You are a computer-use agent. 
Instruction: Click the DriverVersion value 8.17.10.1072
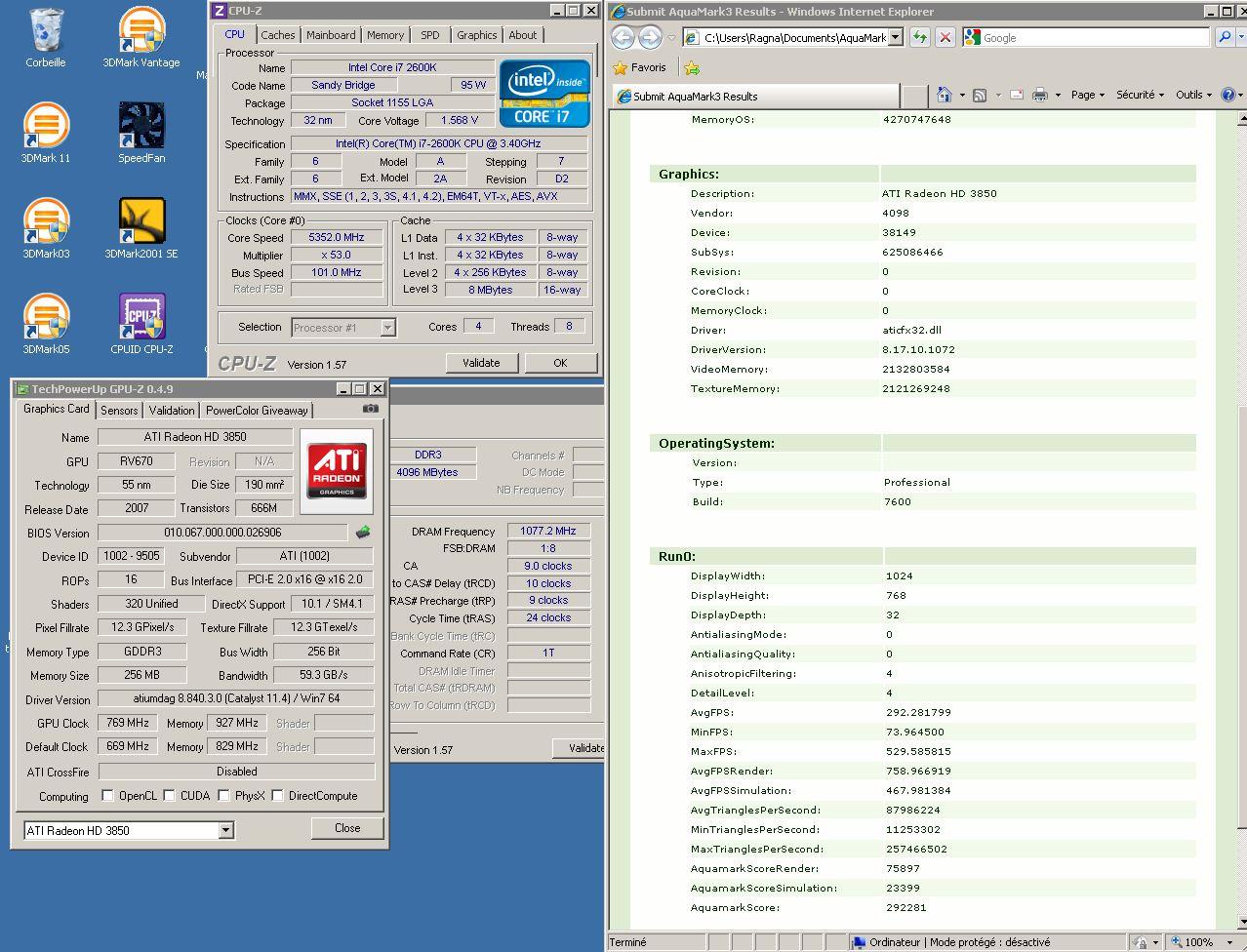click(x=918, y=349)
